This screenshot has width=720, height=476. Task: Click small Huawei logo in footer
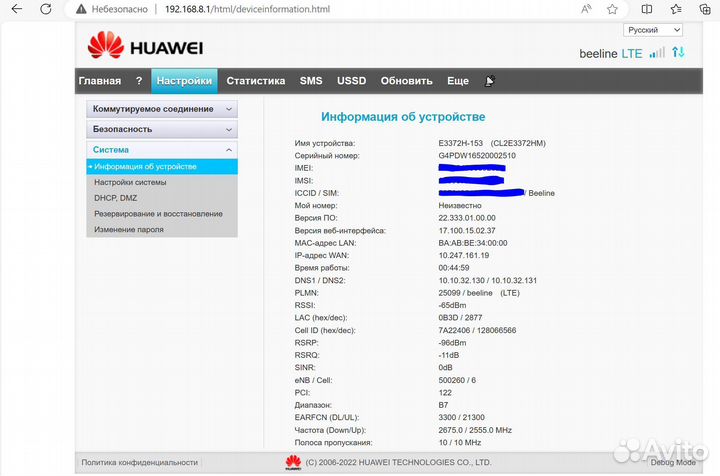[x=293, y=462]
